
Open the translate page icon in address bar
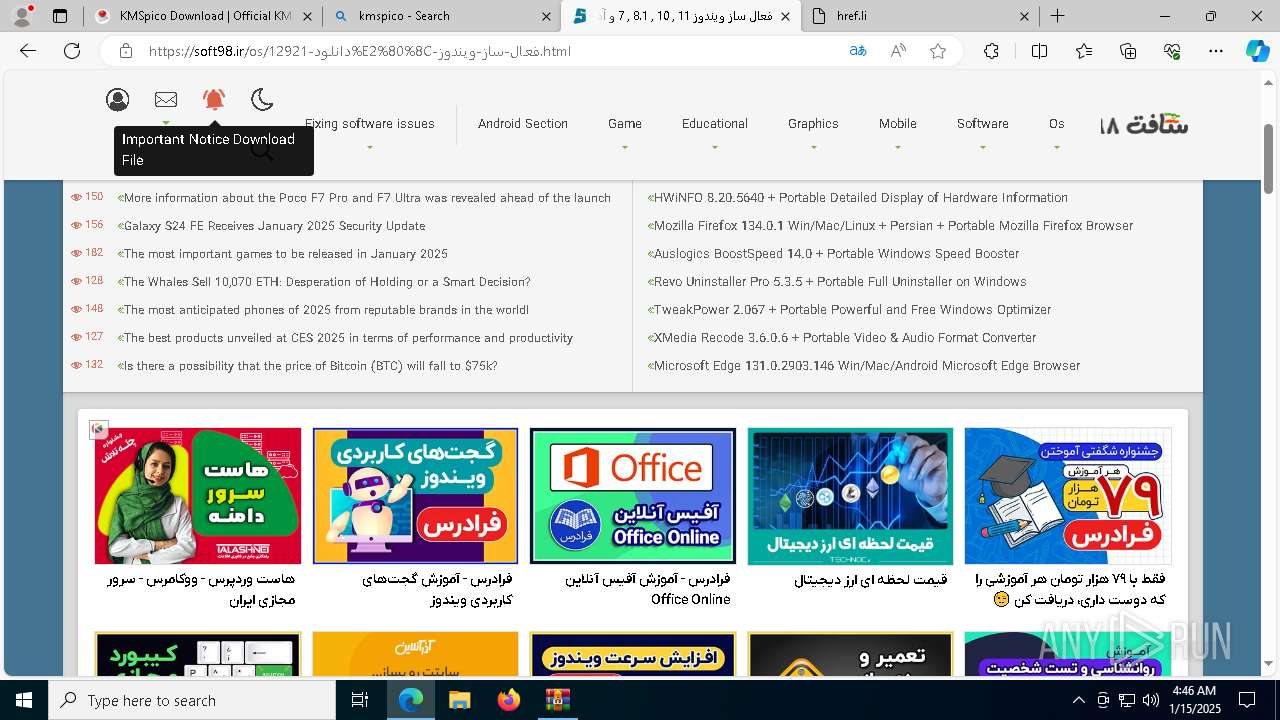(x=857, y=51)
